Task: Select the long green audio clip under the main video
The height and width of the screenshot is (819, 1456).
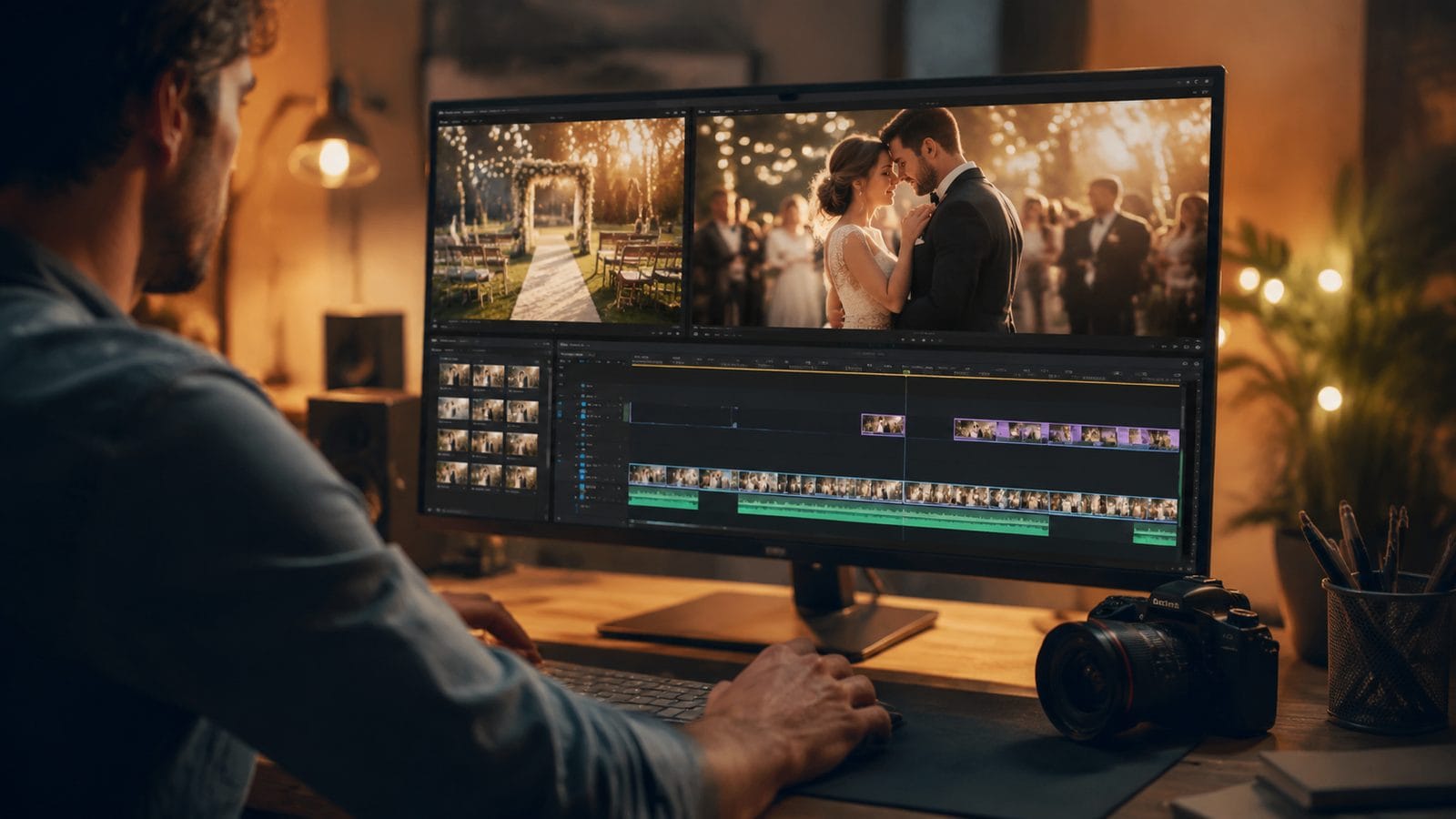Action: pos(893,515)
